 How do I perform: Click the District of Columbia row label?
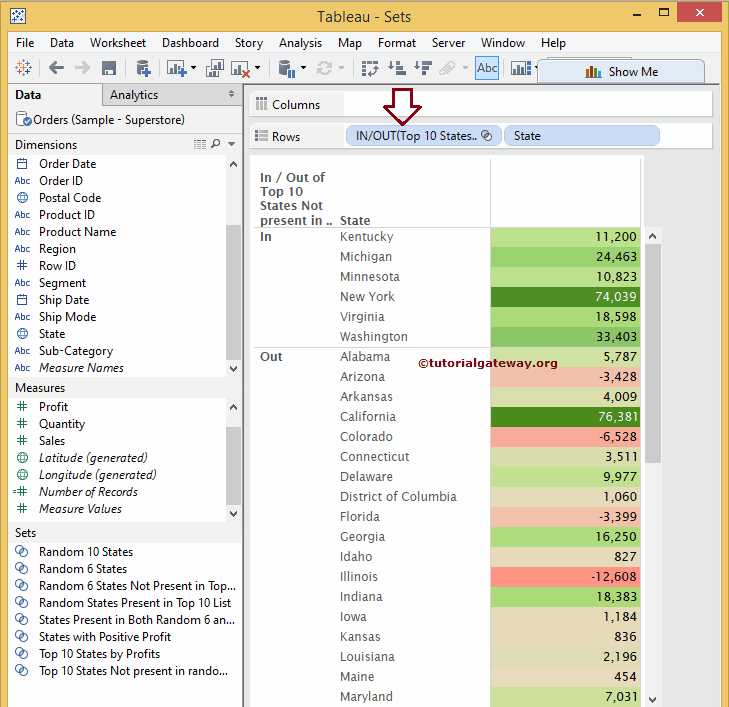coord(398,496)
